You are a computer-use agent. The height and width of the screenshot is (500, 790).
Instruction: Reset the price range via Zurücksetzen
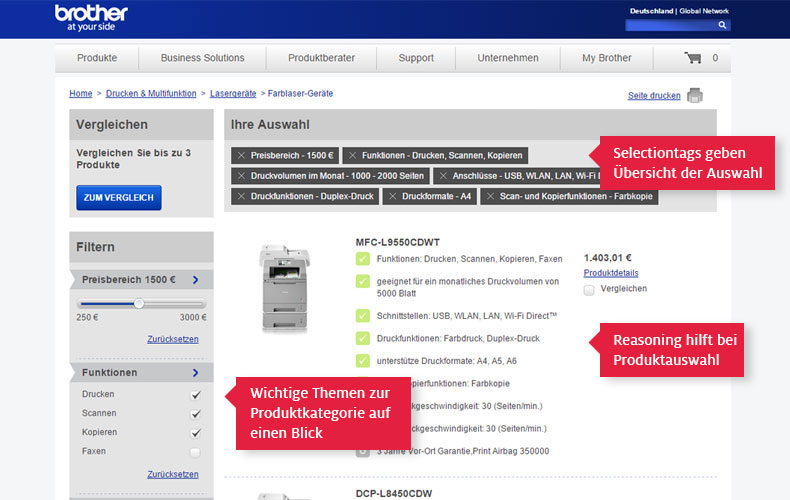(173, 339)
